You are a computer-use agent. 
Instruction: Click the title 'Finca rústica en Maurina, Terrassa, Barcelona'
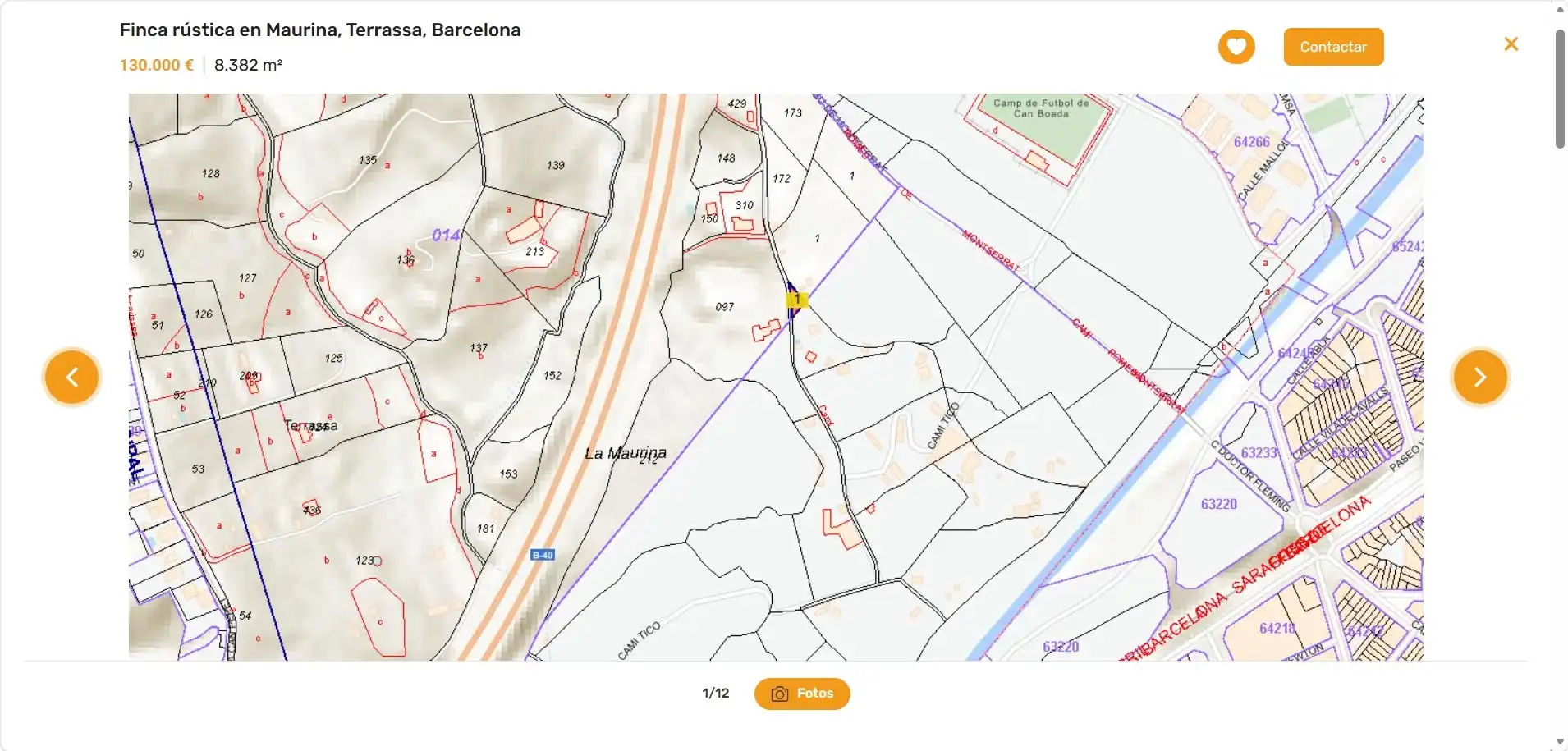pos(320,30)
